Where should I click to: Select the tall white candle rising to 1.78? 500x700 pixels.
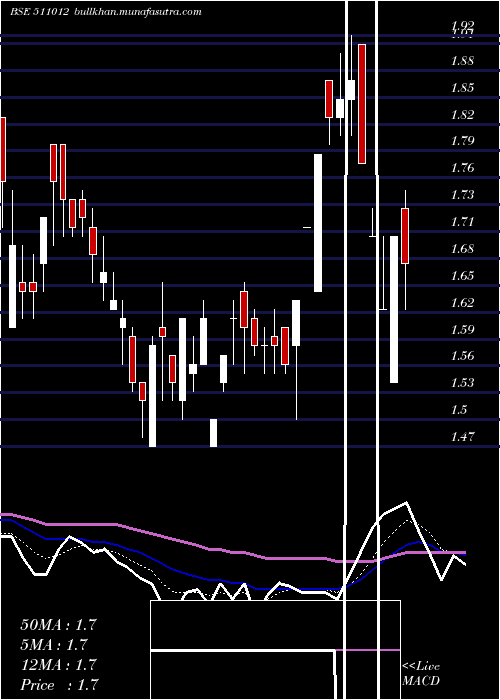[x=318, y=223]
